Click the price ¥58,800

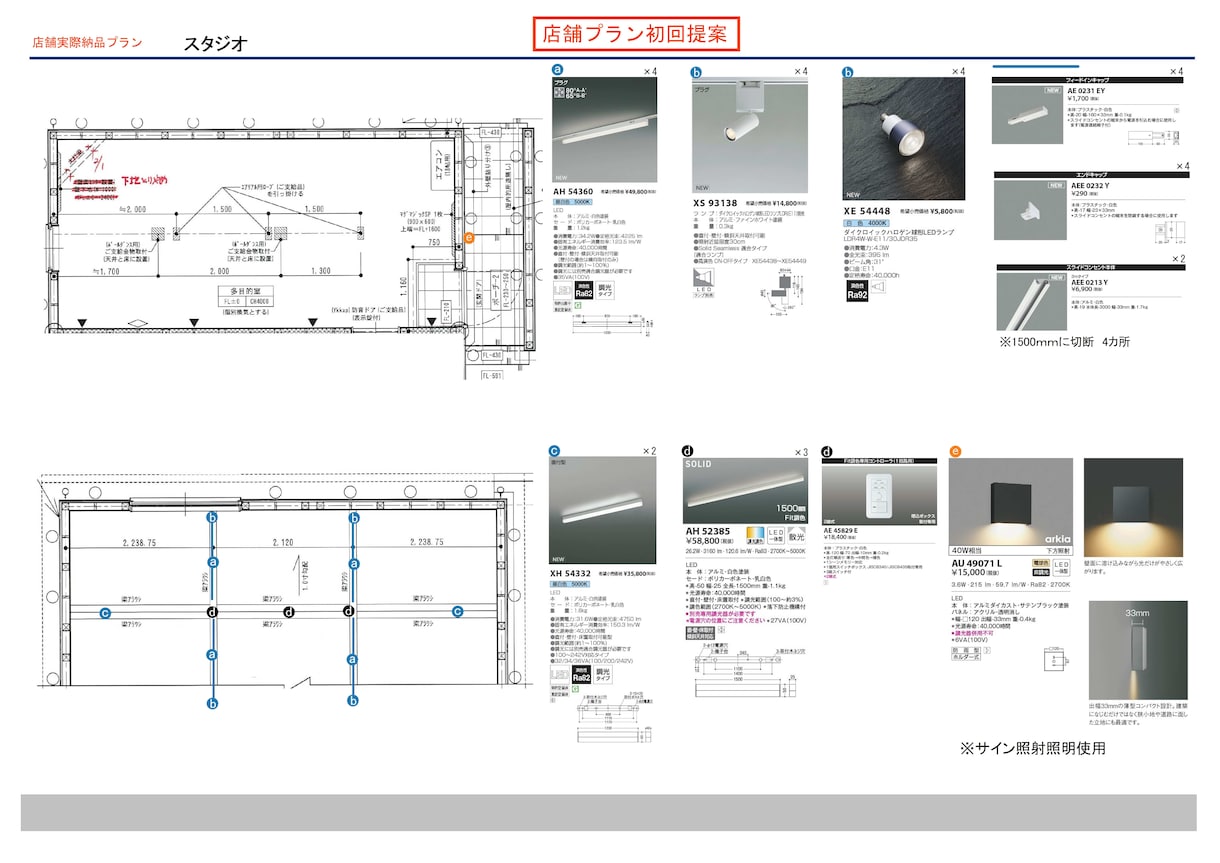point(705,542)
